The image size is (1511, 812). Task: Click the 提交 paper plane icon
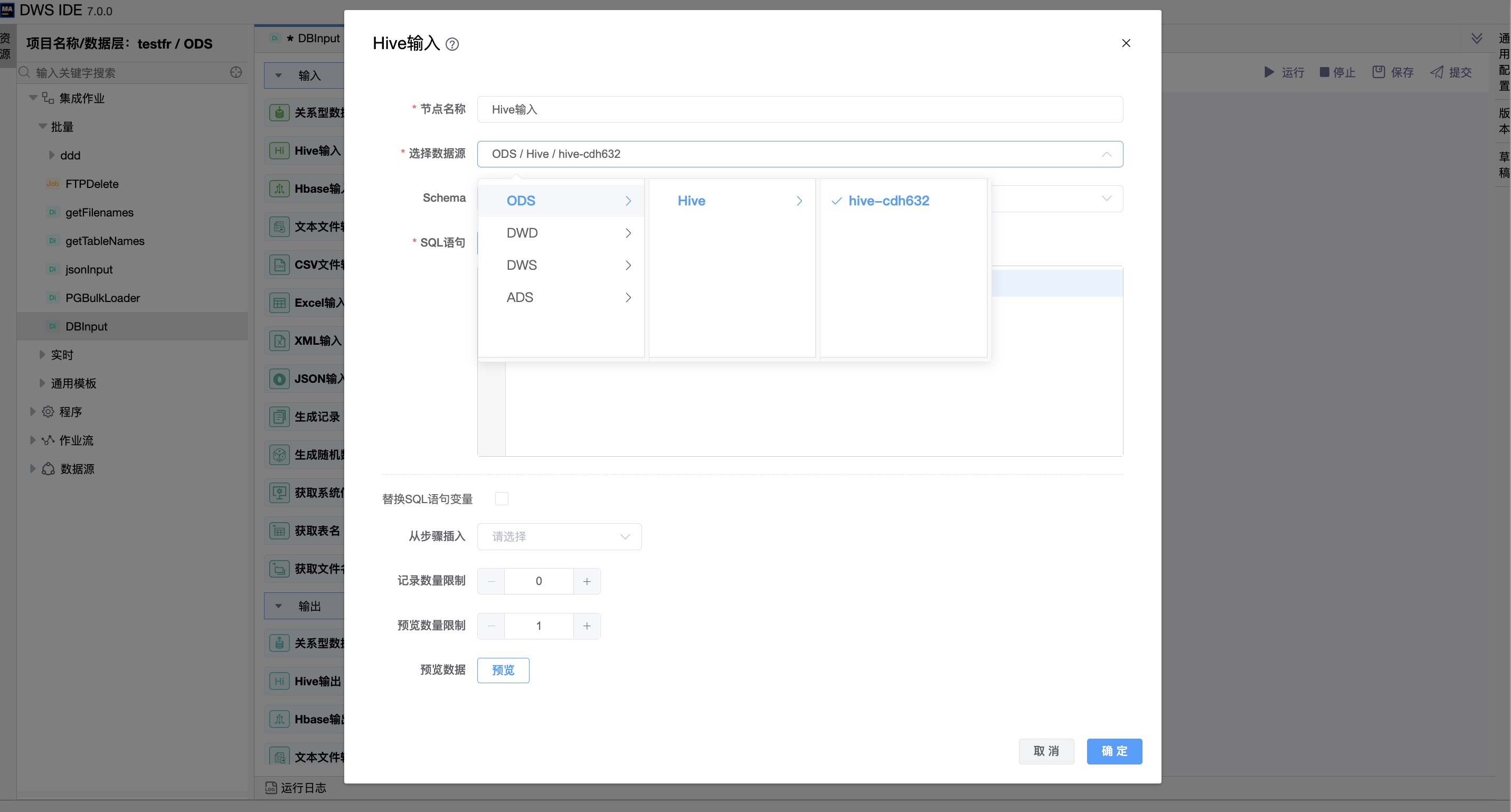click(x=1437, y=72)
